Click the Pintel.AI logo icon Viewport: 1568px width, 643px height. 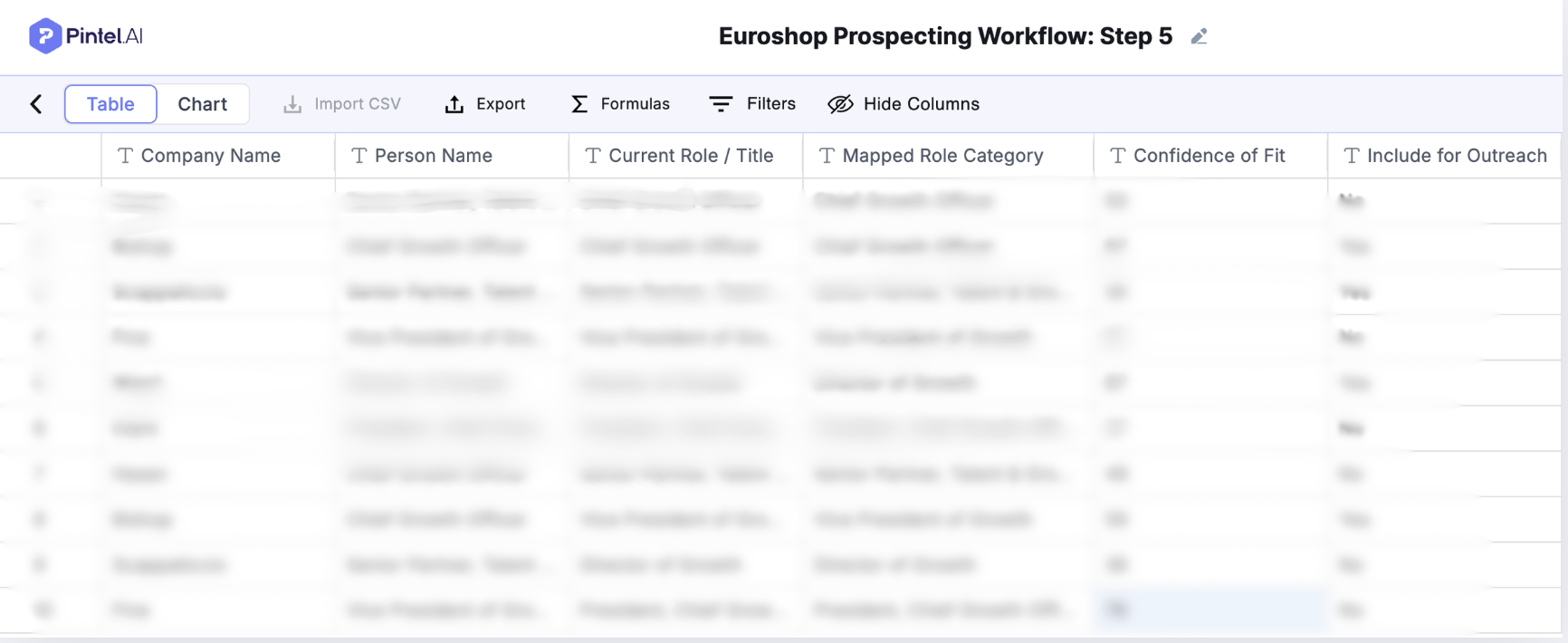pos(44,36)
